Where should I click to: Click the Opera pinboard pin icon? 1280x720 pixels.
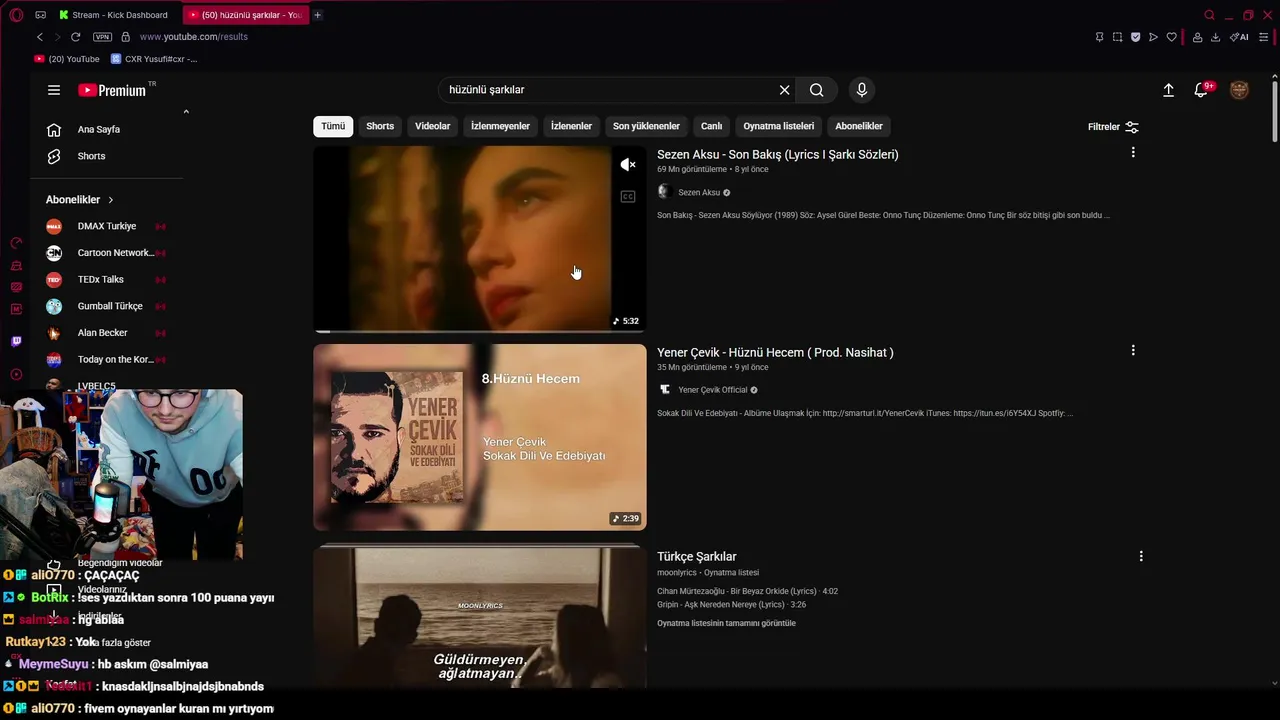(1099, 37)
